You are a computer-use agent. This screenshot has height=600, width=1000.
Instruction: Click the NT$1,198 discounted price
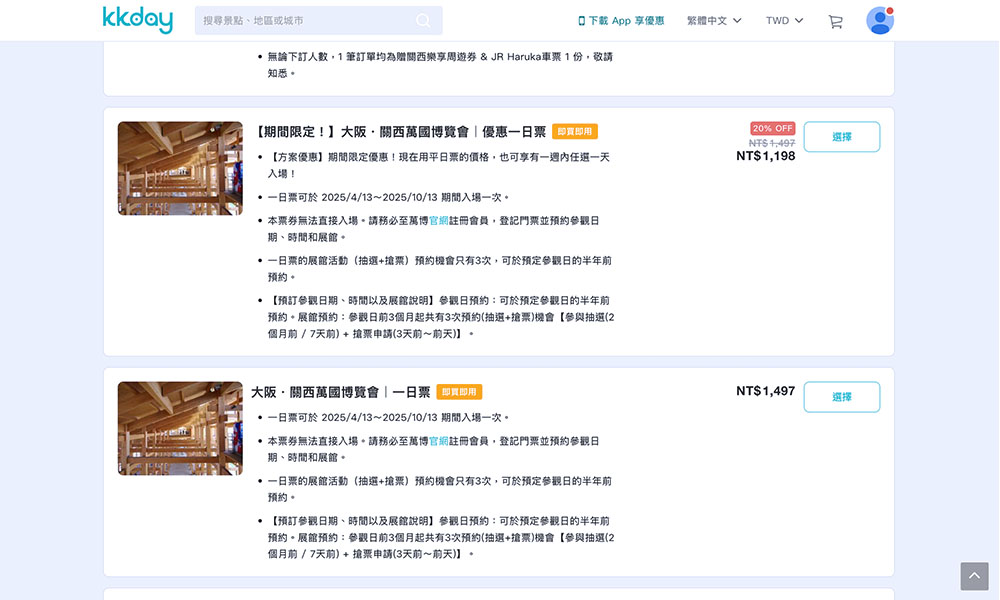765,156
